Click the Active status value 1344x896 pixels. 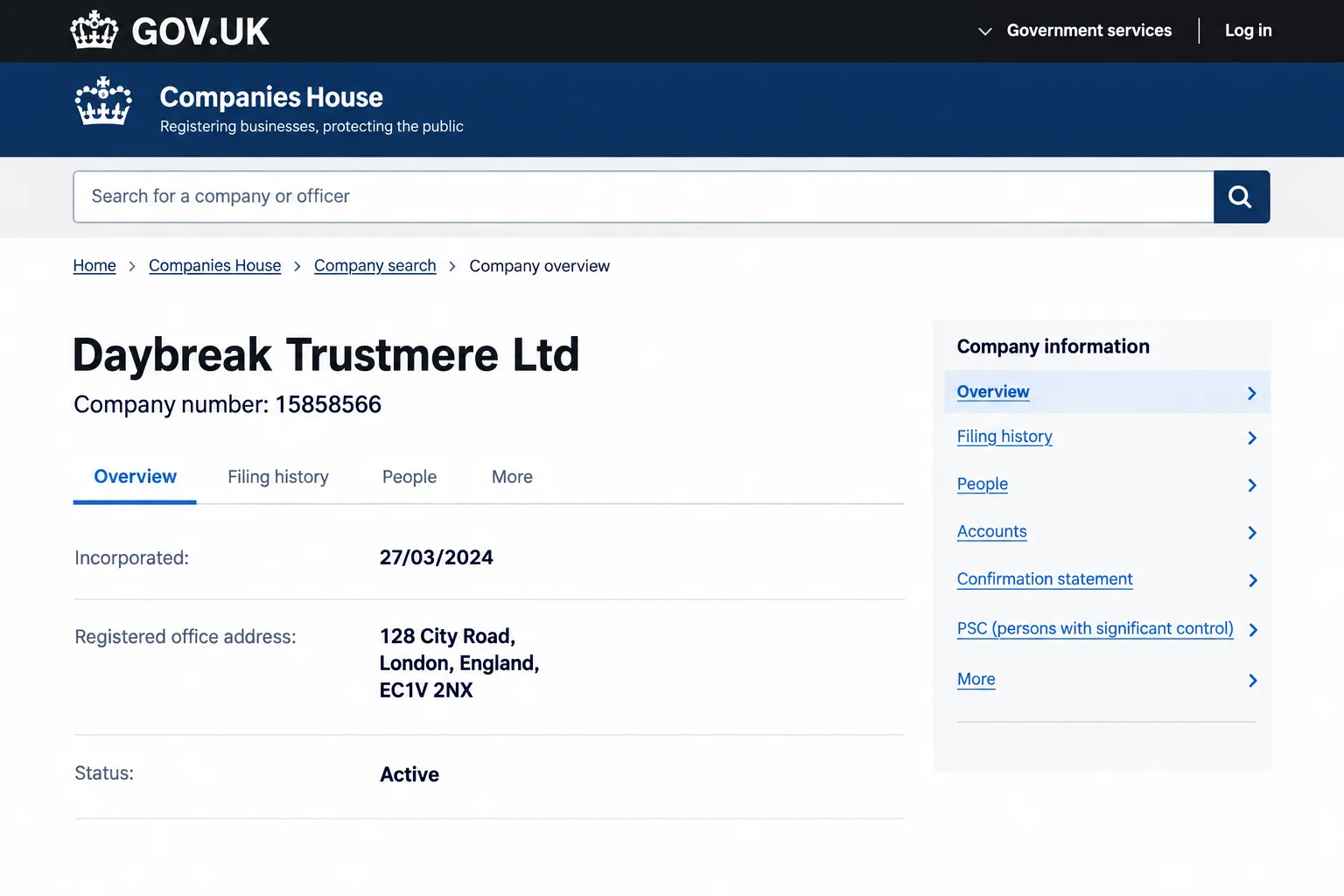pyautogui.click(x=409, y=774)
